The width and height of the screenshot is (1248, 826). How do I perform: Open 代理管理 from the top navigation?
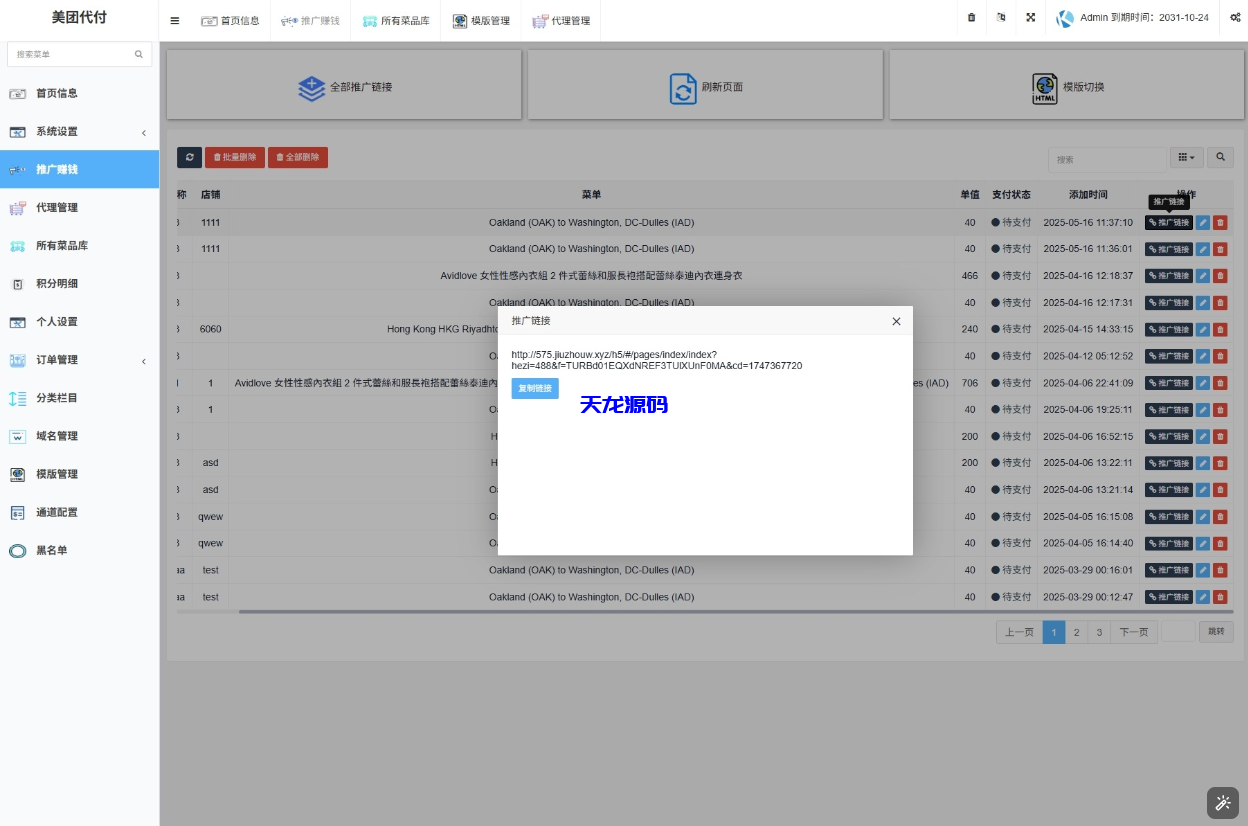560,20
